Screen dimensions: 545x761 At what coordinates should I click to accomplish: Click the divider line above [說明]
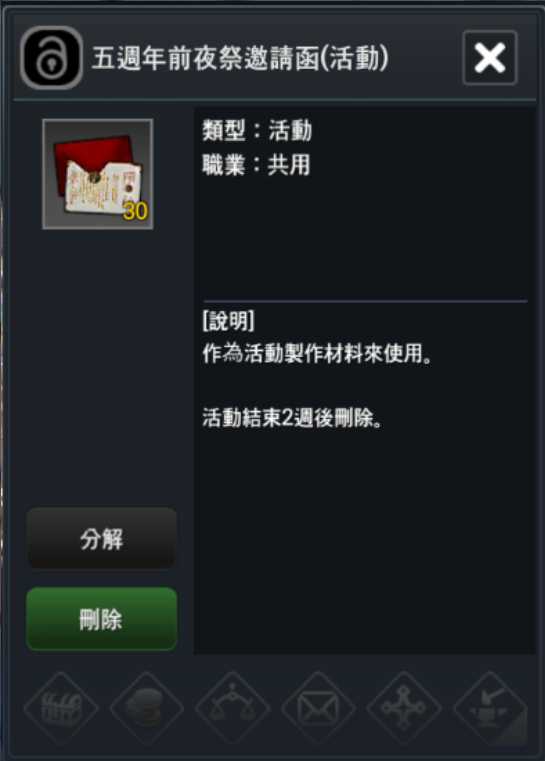pos(365,301)
